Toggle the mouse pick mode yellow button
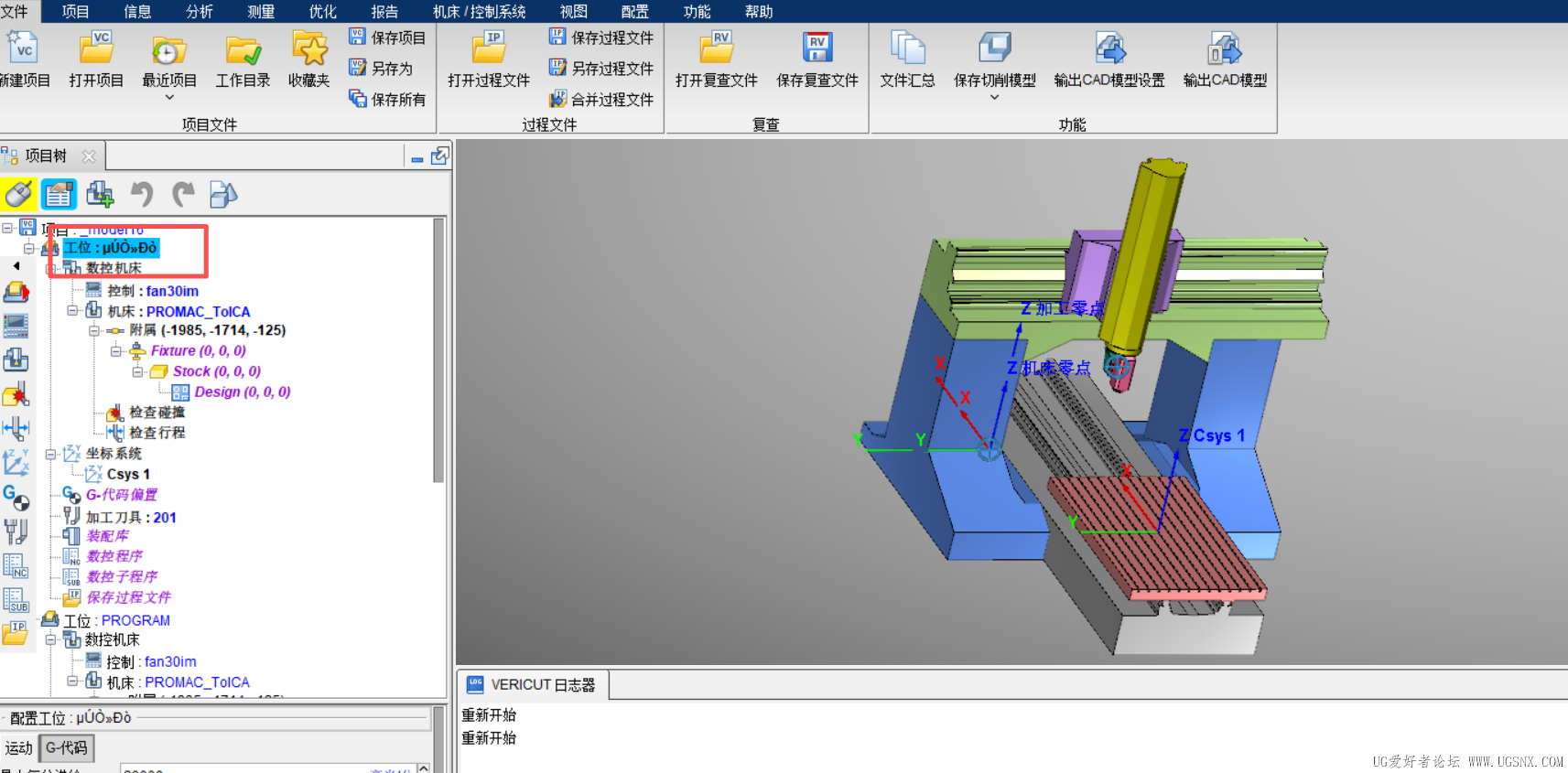1568x773 pixels. click(18, 194)
